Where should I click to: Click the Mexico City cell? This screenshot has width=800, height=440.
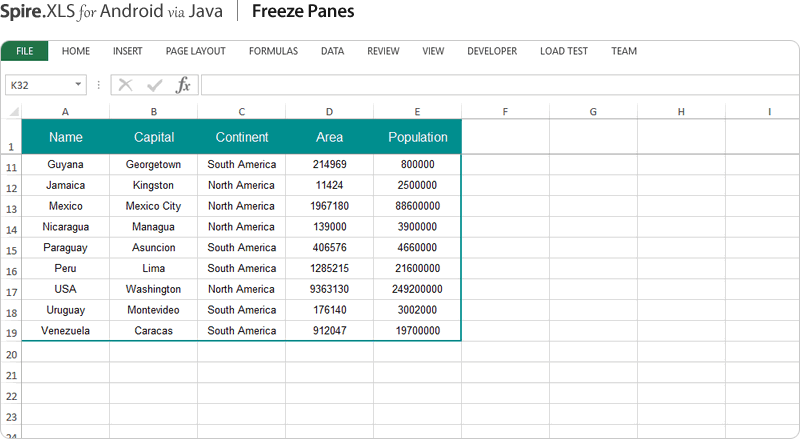(x=153, y=206)
